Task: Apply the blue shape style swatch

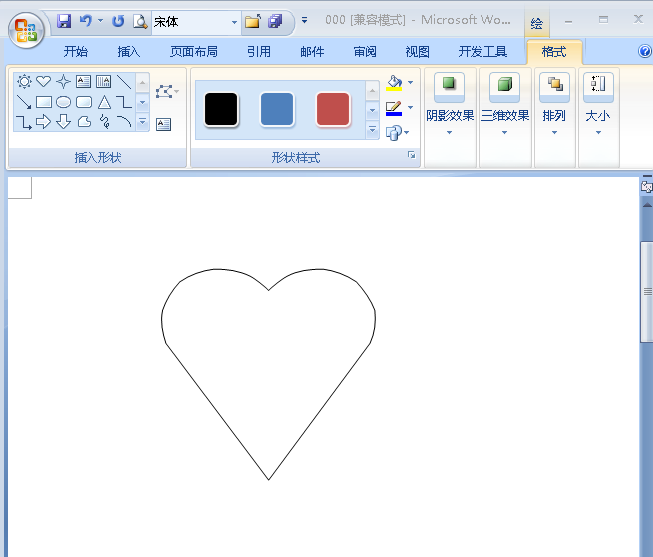Action: coord(277,110)
